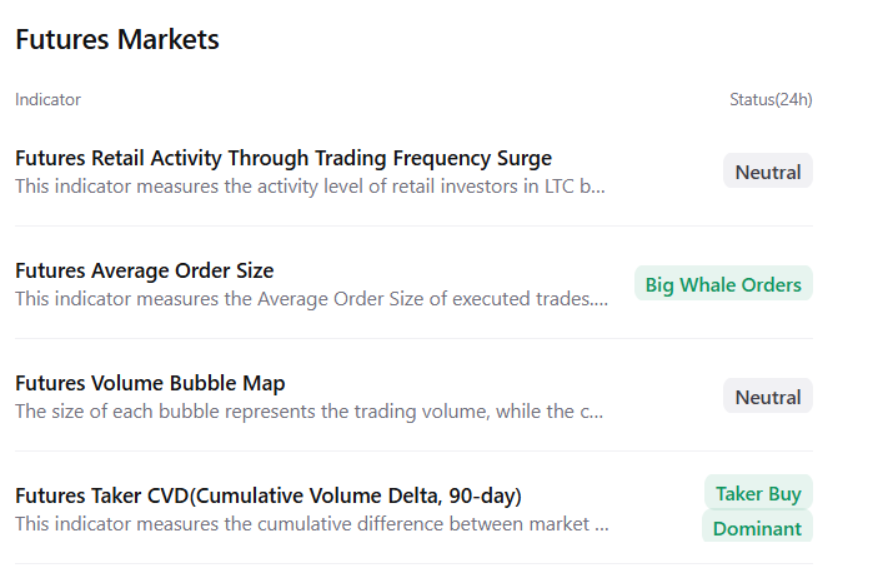
Task: Open Futures Retail Activity Through Trading Frequency Surge
Action: (x=283, y=158)
